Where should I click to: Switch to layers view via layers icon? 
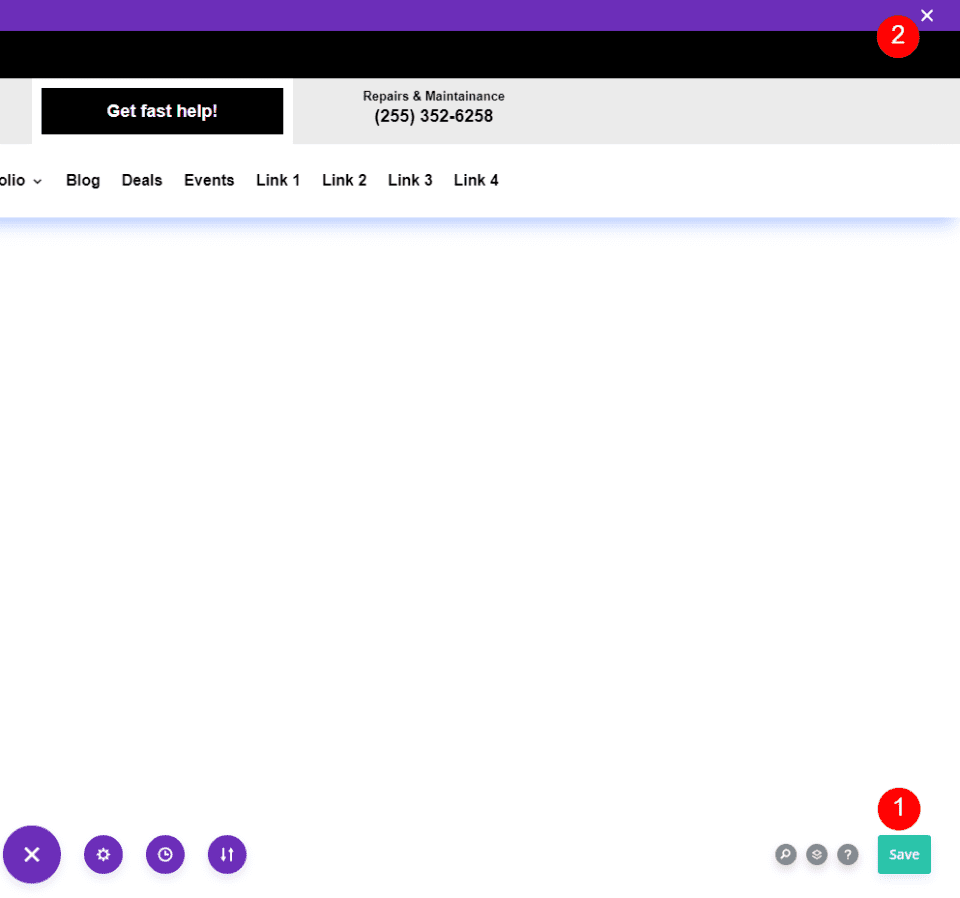(817, 855)
